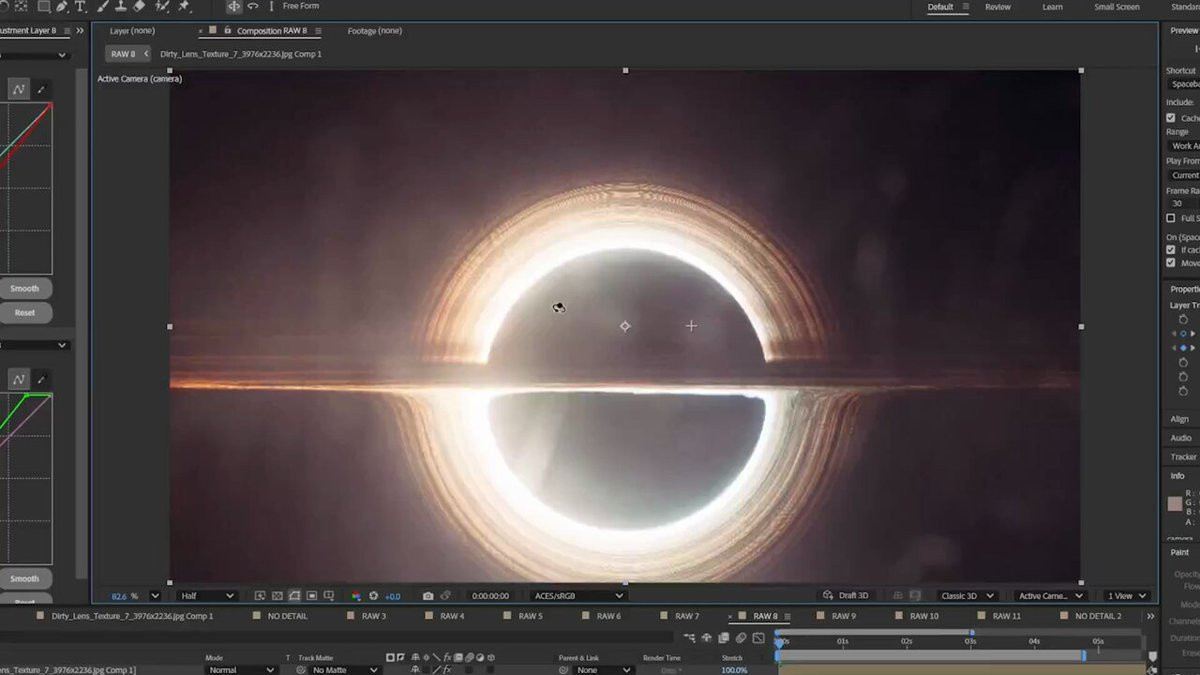This screenshot has width=1200, height=675.
Task: Open the Classic 3D renderer dropdown
Action: 966,596
